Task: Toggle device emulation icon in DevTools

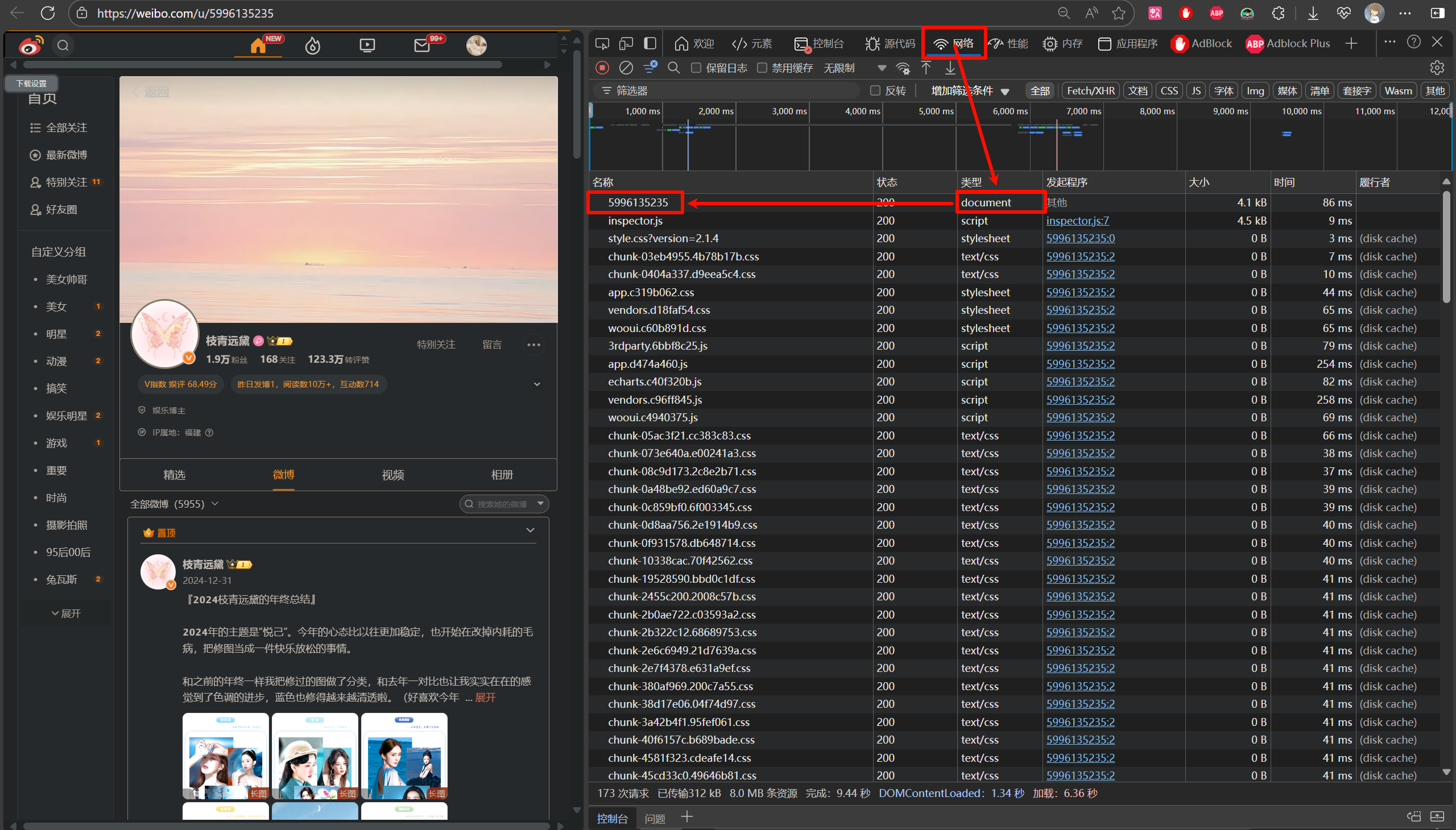Action: [x=626, y=43]
